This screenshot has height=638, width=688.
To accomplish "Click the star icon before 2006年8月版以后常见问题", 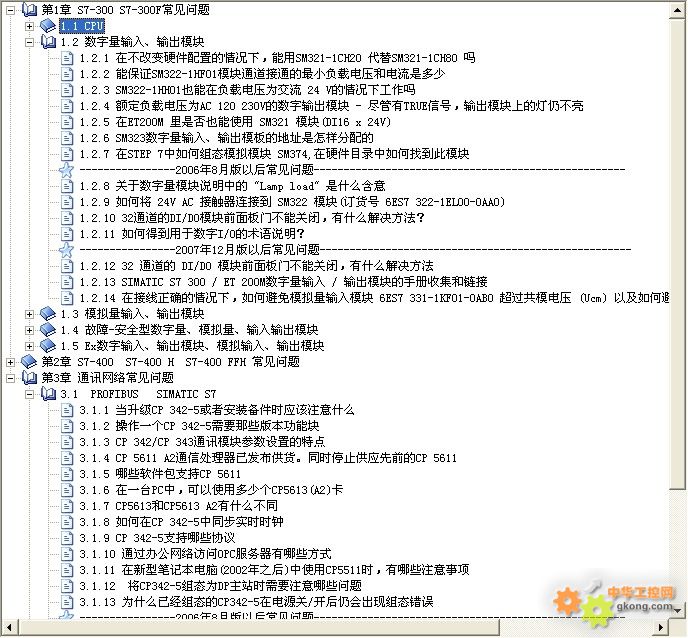I will (66, 170).
